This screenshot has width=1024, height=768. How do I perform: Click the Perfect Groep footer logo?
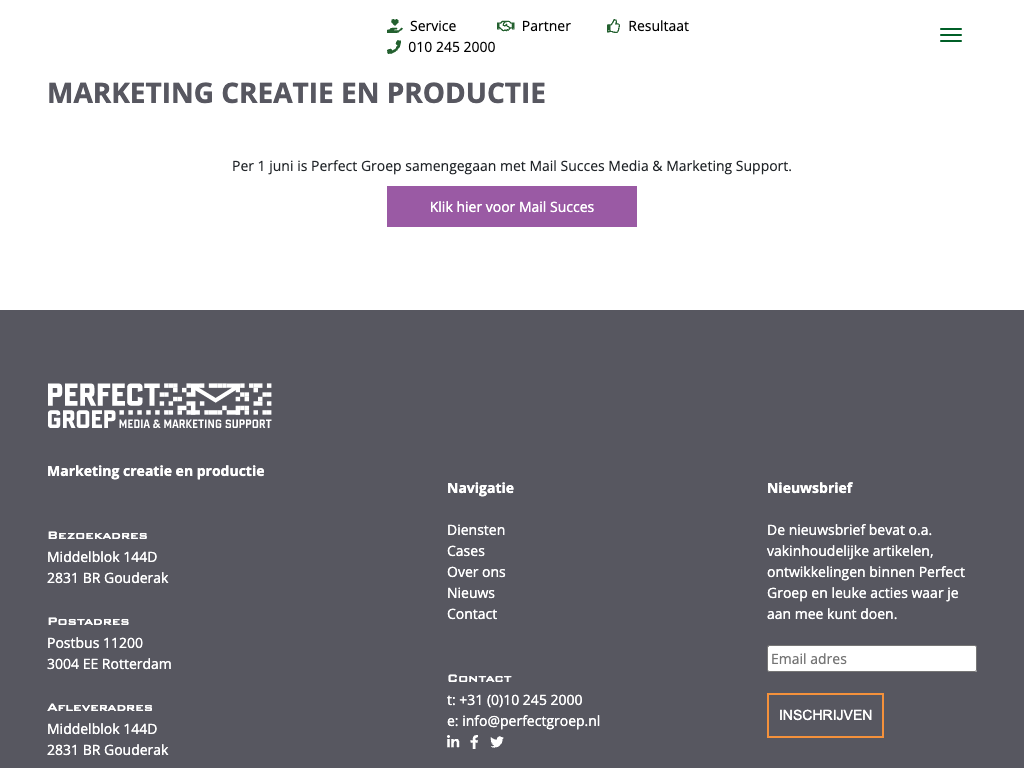(x=160, y=405)
